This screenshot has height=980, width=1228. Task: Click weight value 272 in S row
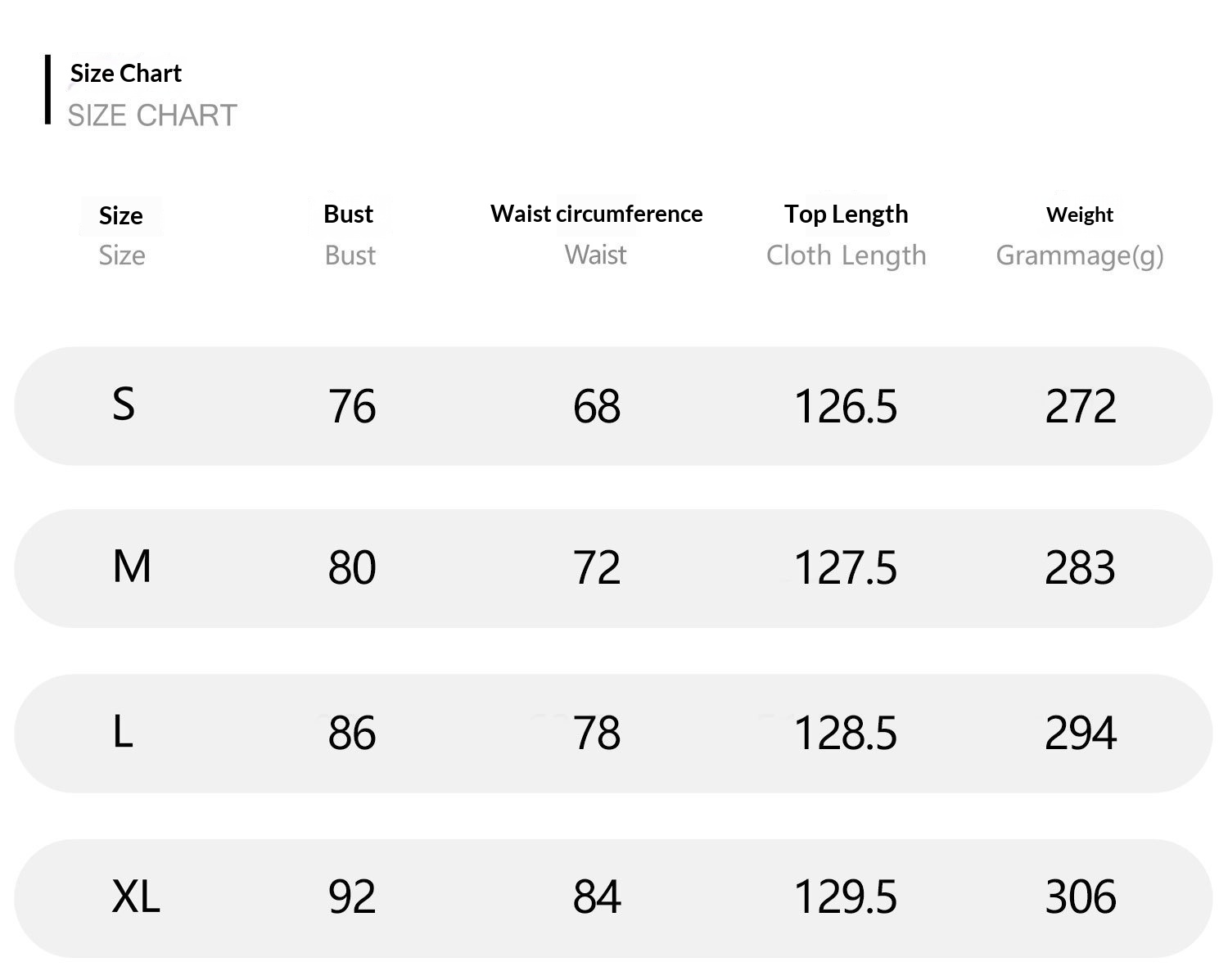click(1081, 406)
